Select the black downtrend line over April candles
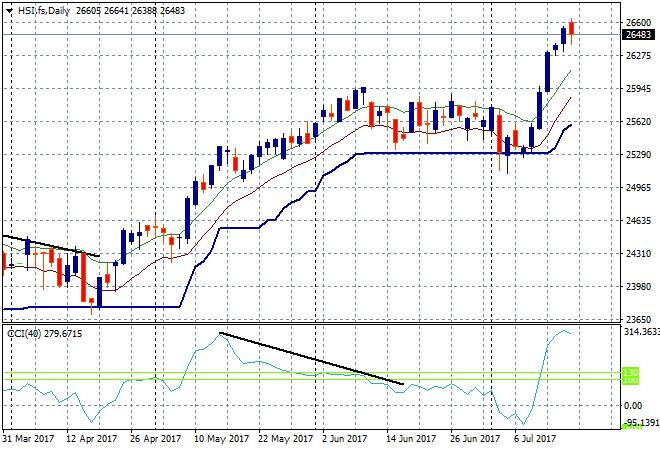 click(x=51, y=246)
